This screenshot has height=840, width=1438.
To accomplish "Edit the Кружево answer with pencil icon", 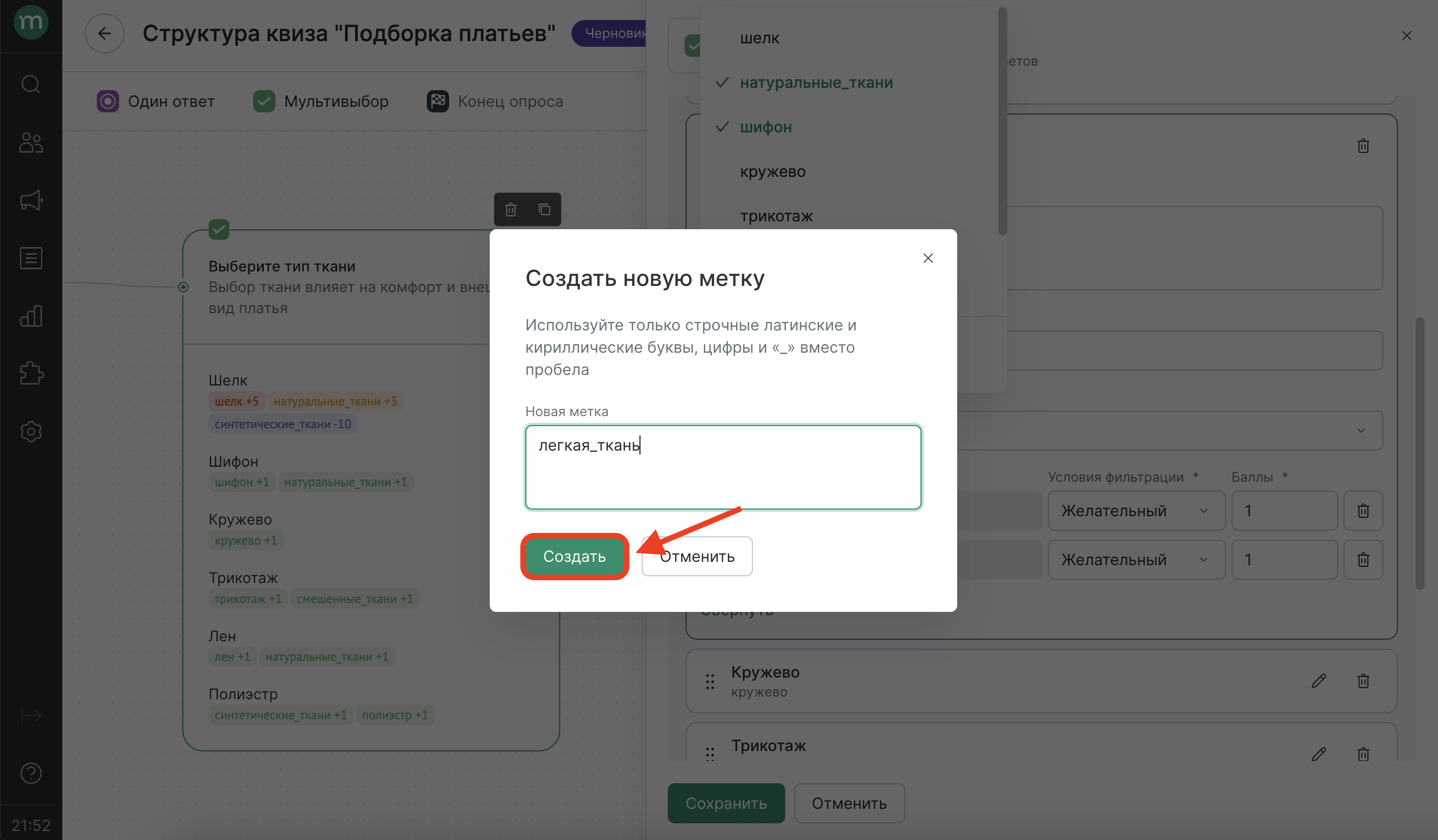I will pyautogui.click(x=1318, y=681).
